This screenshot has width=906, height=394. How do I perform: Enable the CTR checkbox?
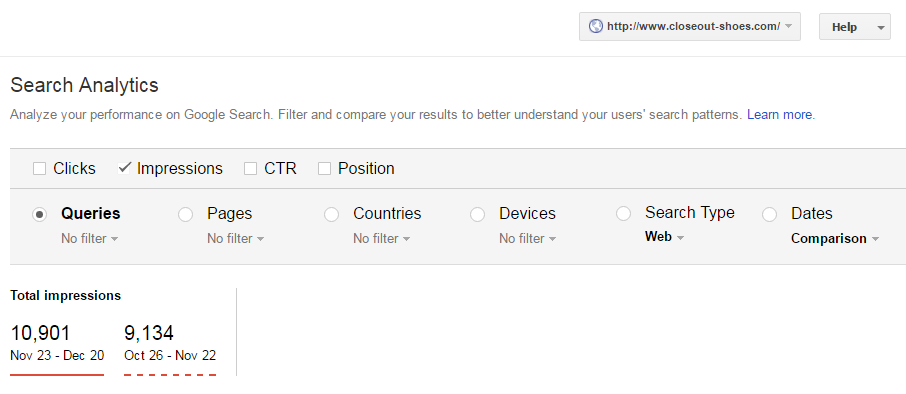(x=250, y=169)
